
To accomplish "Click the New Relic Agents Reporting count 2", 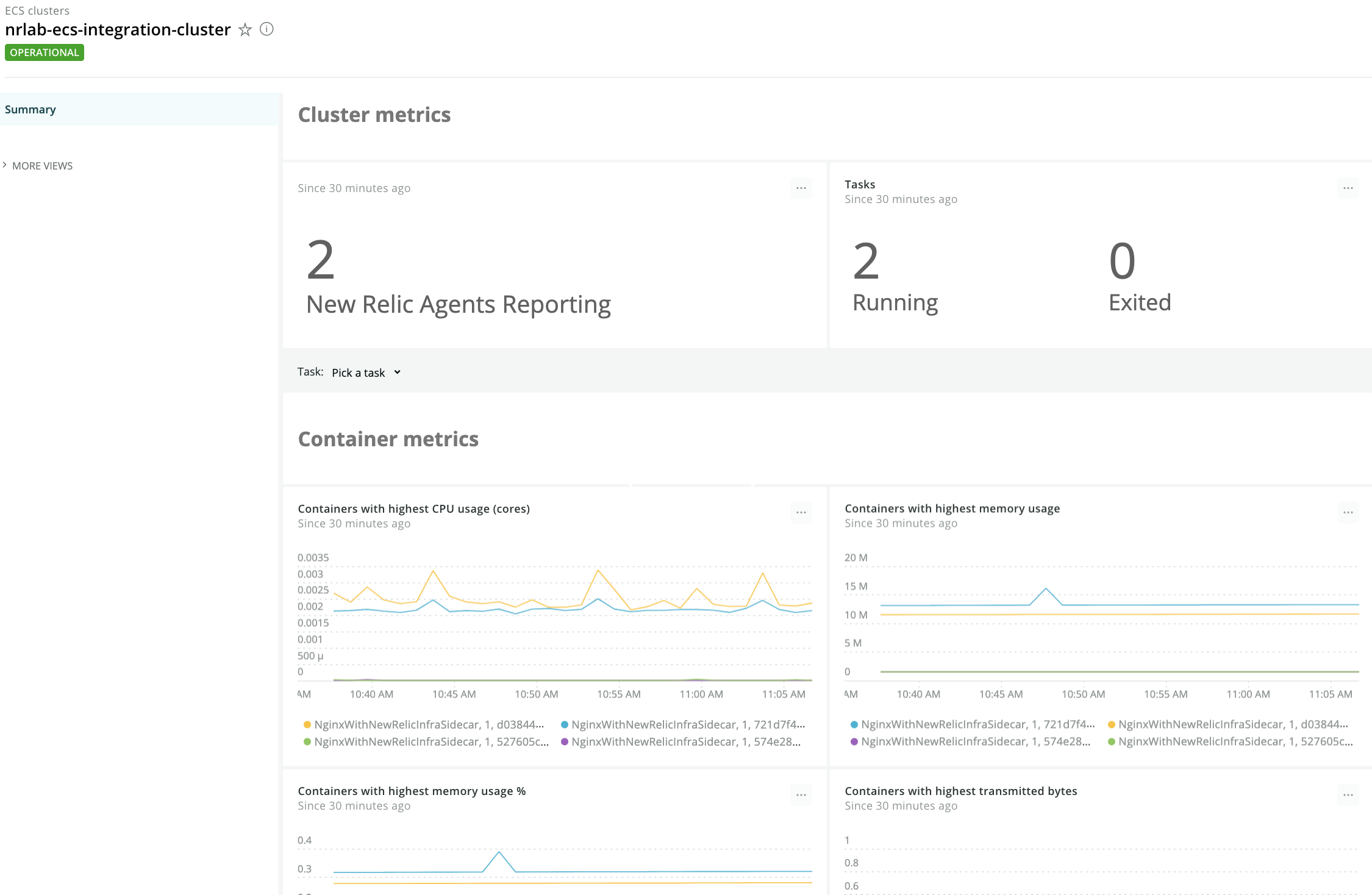I will click(x=321, y=260).
